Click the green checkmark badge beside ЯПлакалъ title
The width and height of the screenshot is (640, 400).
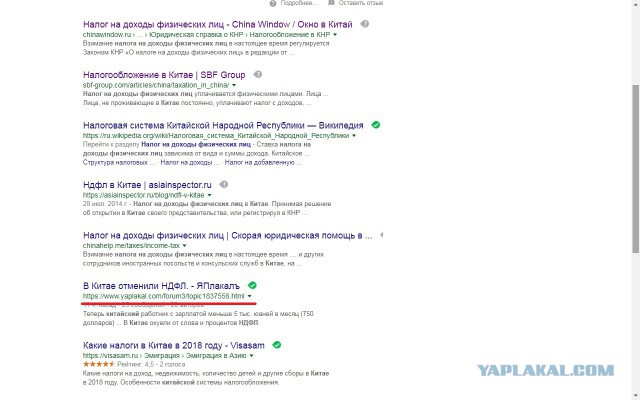point(252,285)
